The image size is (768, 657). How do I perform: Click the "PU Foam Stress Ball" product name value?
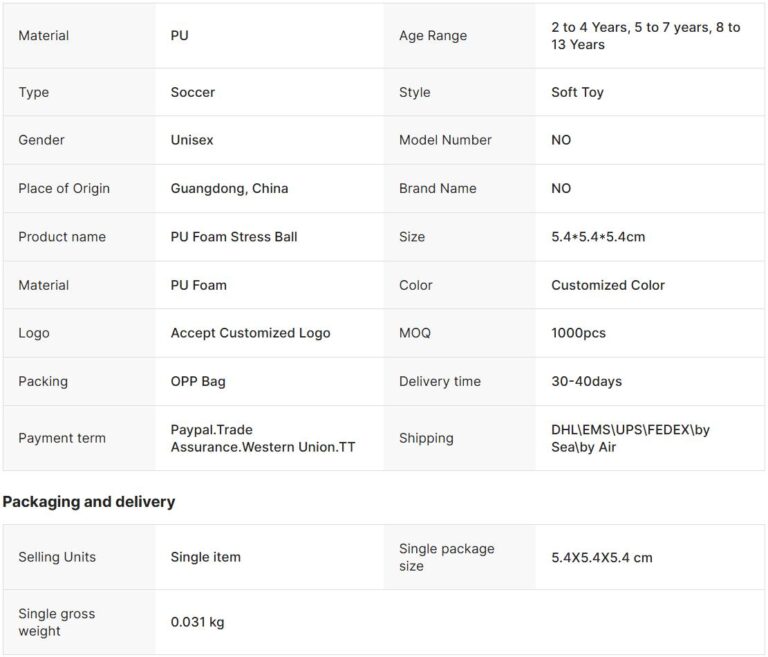tap(234, 237)
